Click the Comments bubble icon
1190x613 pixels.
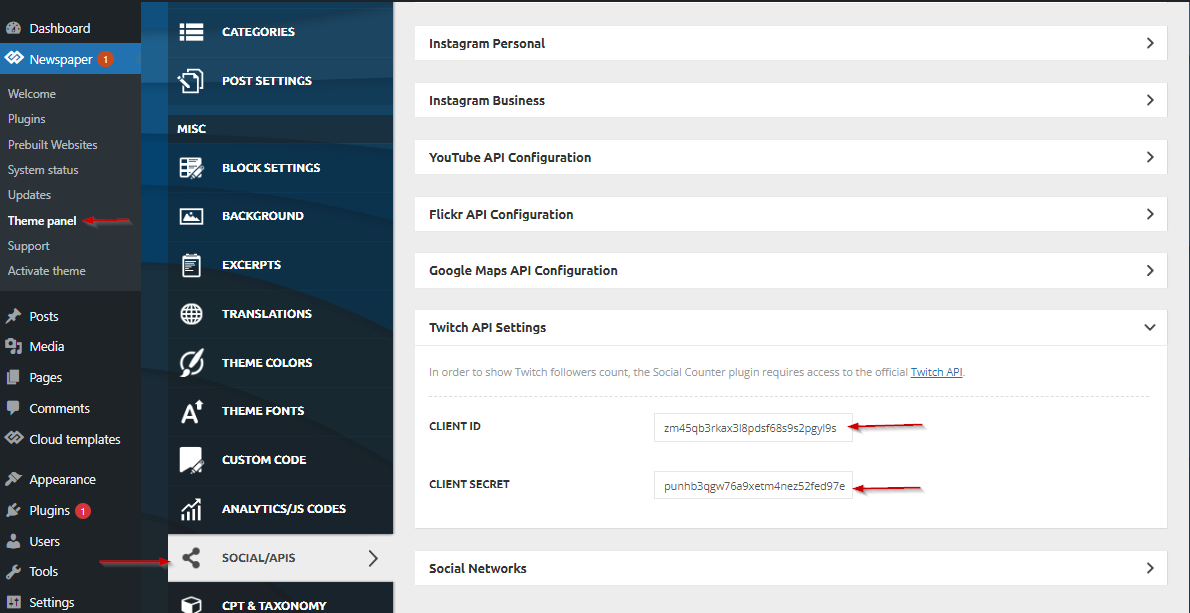coord(13,408)
